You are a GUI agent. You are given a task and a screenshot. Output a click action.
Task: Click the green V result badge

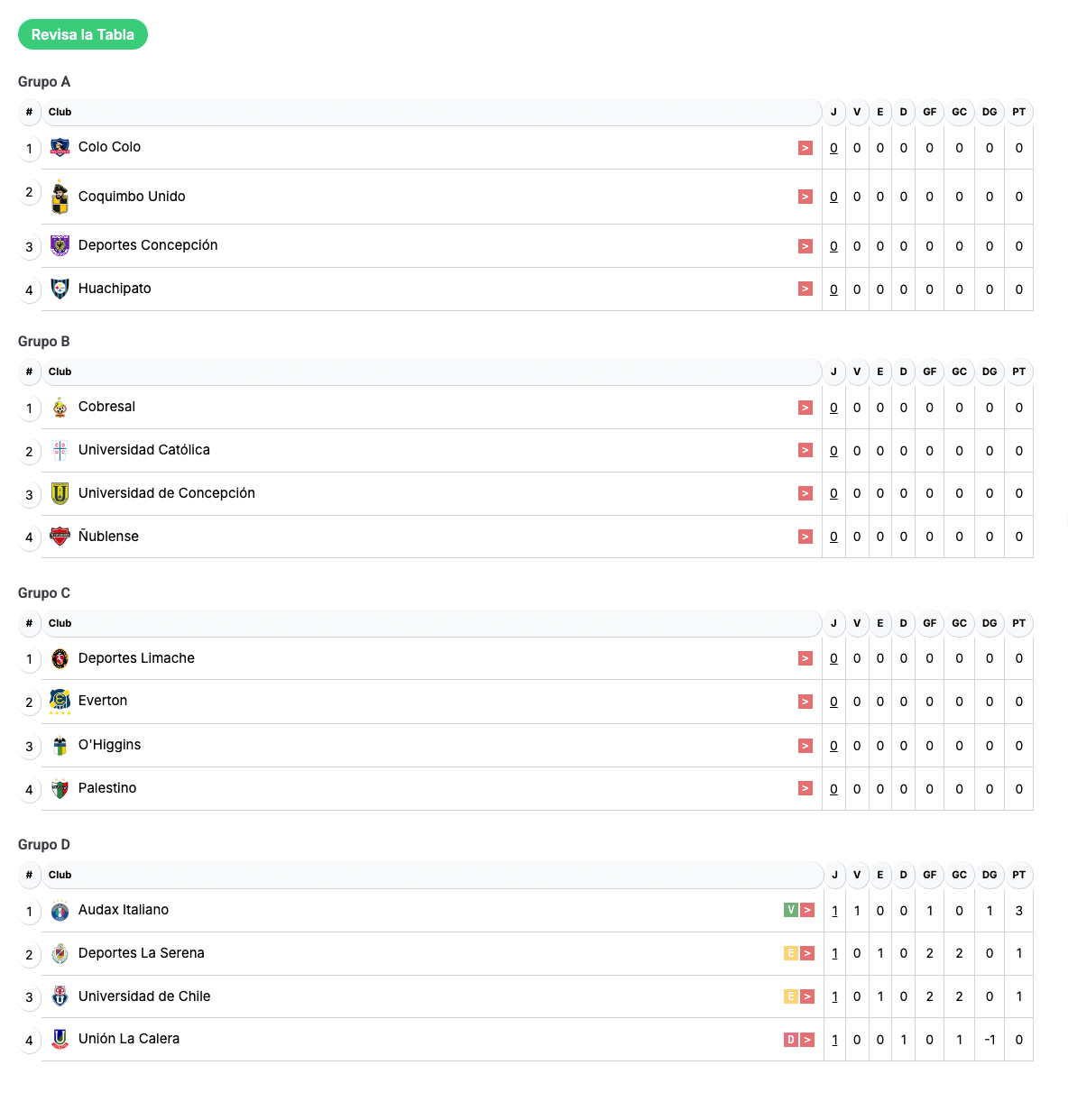pos(791,910)
